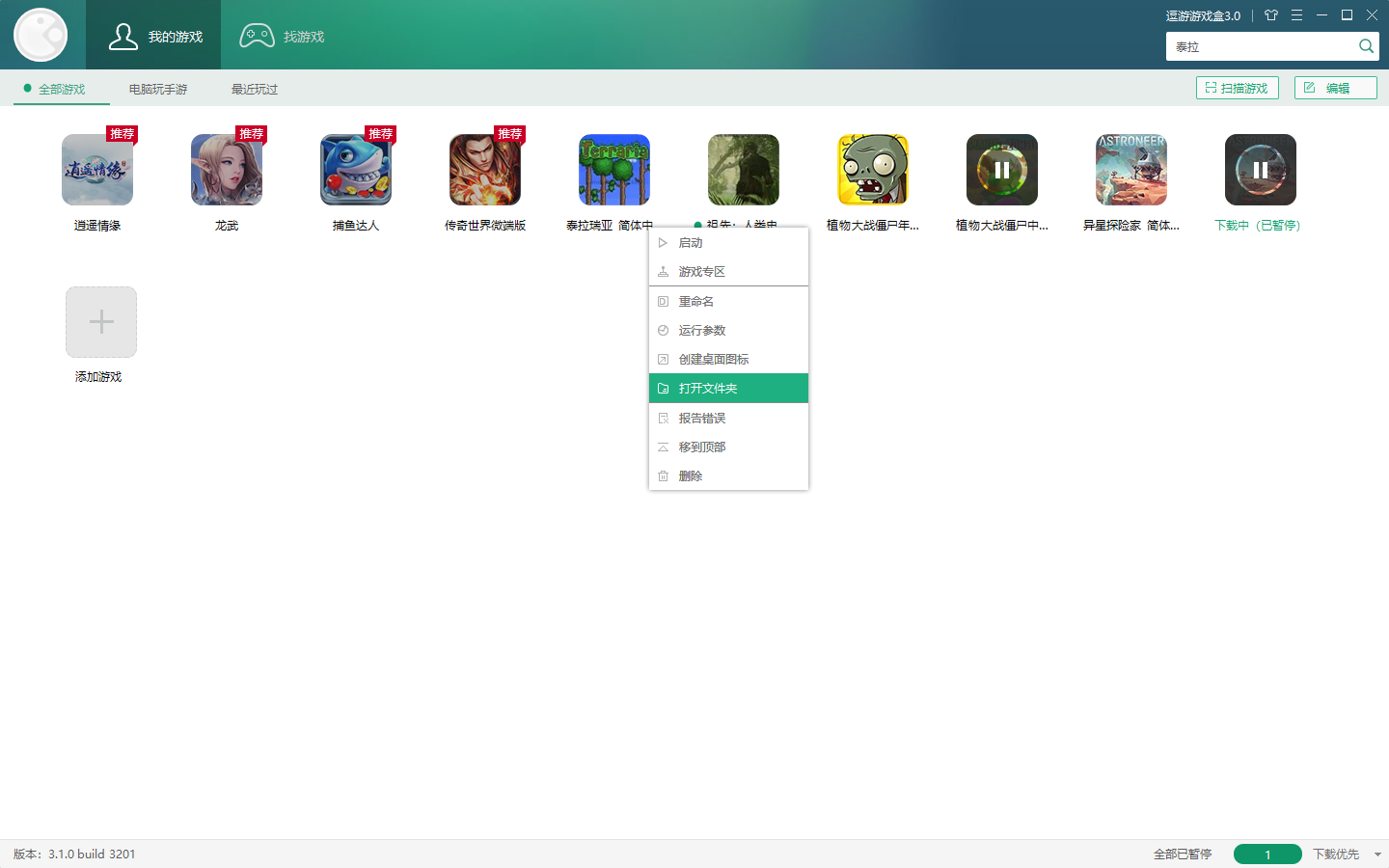Click the 下载优先 label

(x=1336, y=854)
